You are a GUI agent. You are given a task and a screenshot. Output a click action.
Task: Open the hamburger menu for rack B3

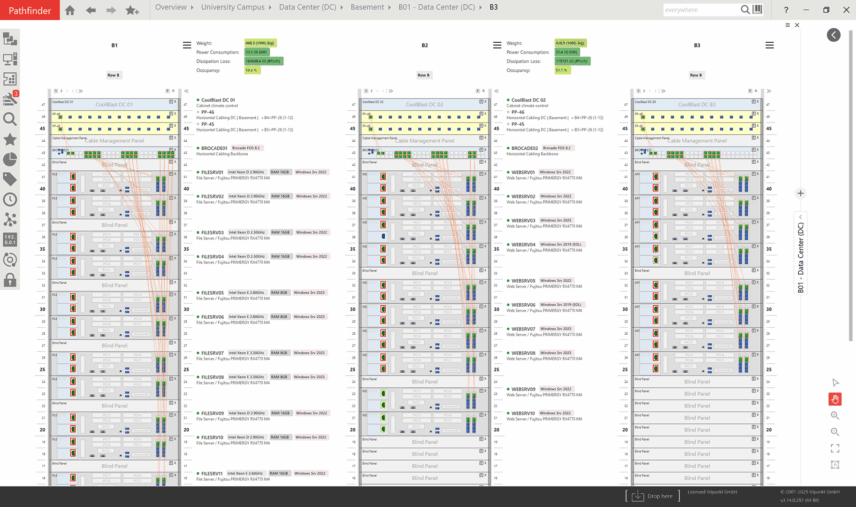pyautogui.click(x=769, y=45)
